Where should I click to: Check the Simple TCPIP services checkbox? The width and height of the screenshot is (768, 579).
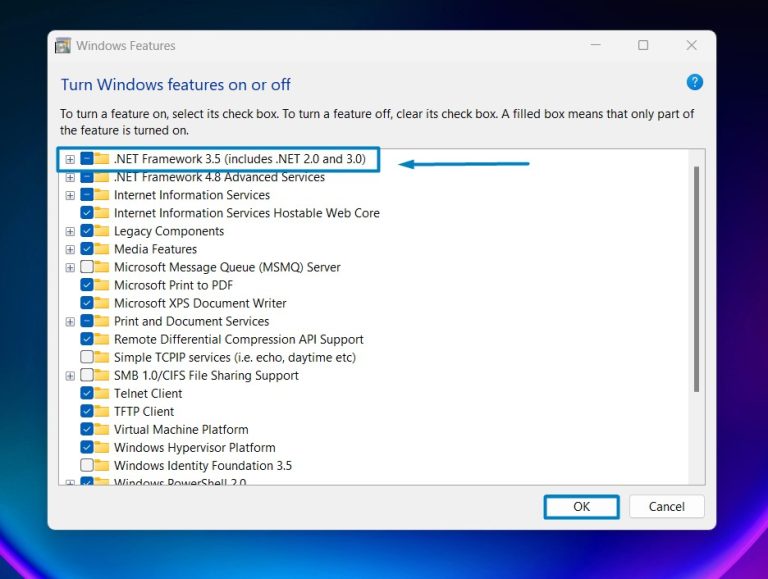coord(87,357)
